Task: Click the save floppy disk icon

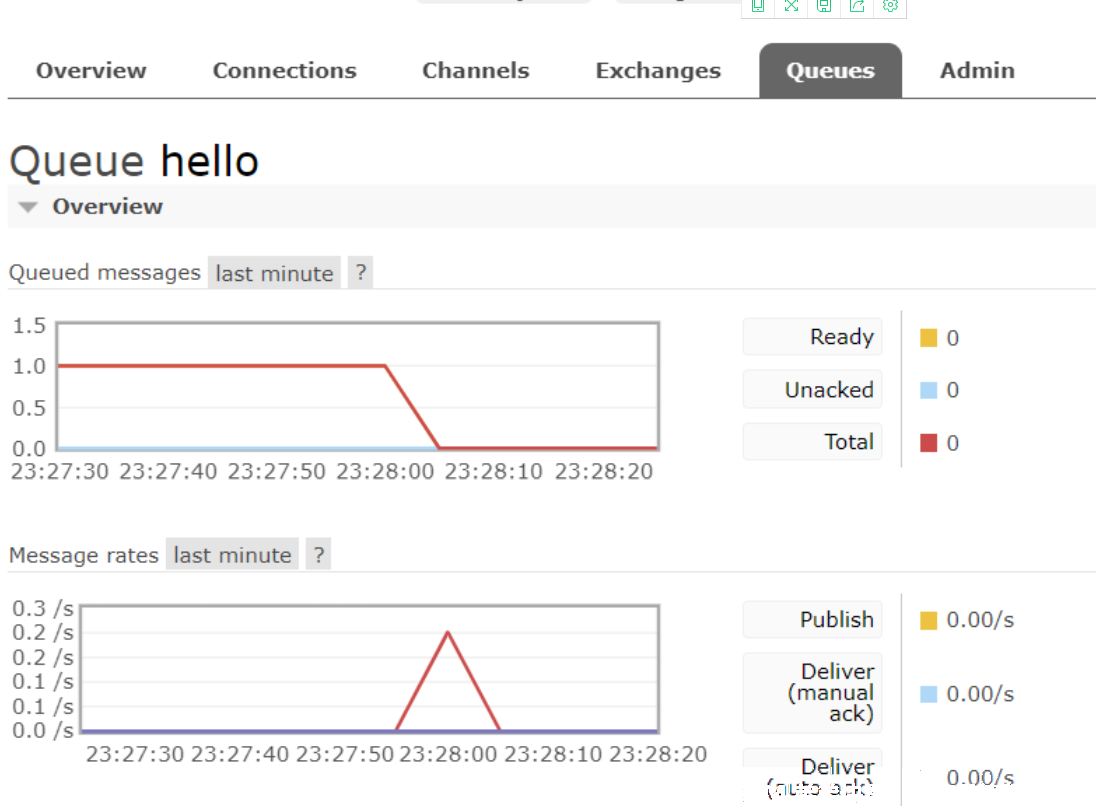Action: (x=824, y=6)
